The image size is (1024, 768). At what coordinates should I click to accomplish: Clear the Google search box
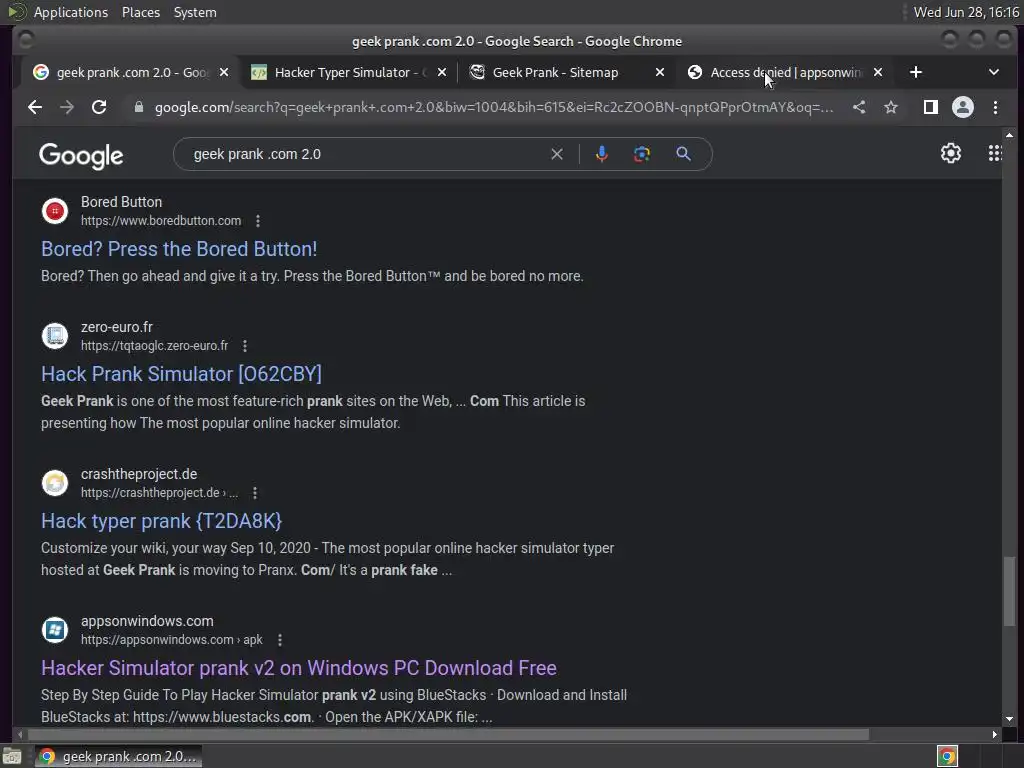tap(556, 154)
